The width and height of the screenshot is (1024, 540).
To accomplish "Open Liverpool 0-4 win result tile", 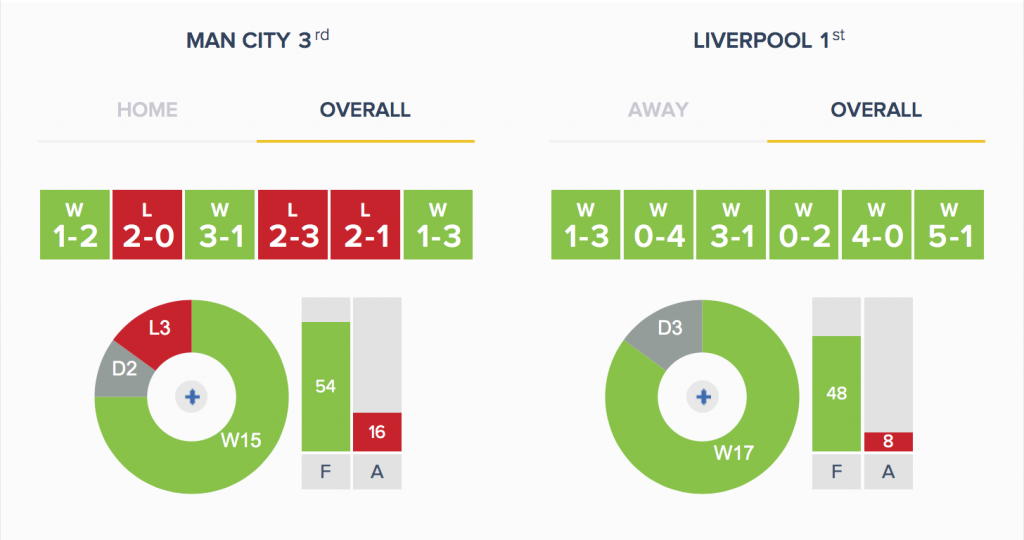I will 658,225.
